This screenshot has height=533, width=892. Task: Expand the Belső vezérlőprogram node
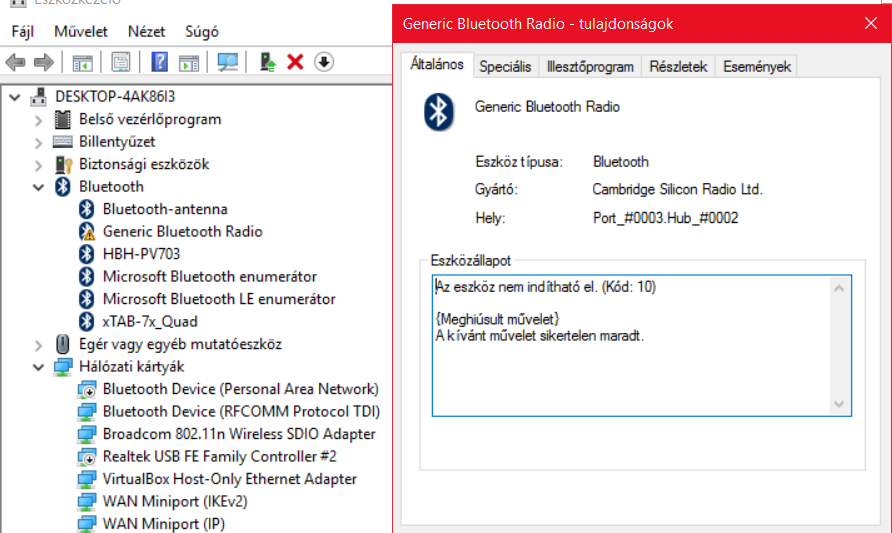click(39, 120)
